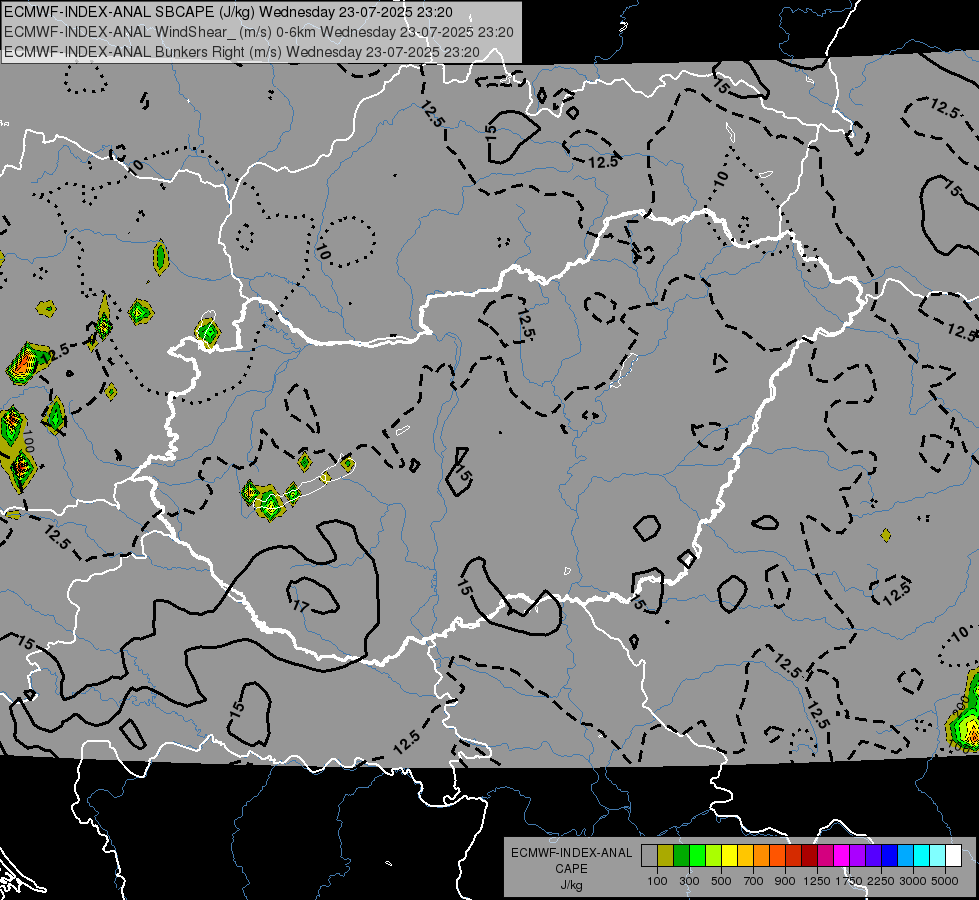Click the CAPE label in the legend

point(571,869)
